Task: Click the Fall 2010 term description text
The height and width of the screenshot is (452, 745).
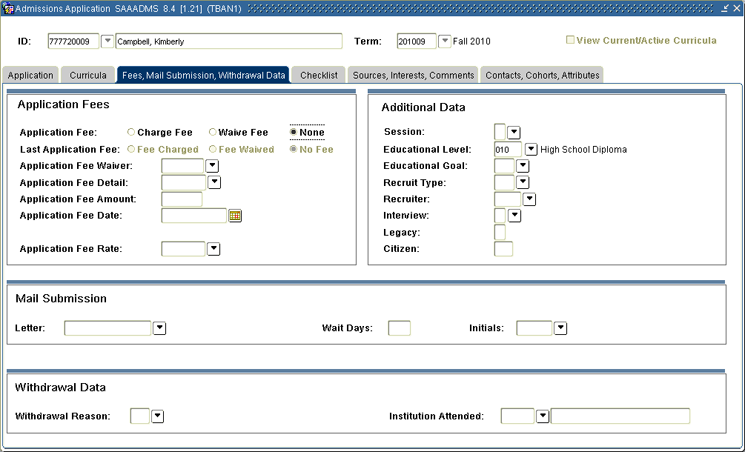Action: [471, 42]
